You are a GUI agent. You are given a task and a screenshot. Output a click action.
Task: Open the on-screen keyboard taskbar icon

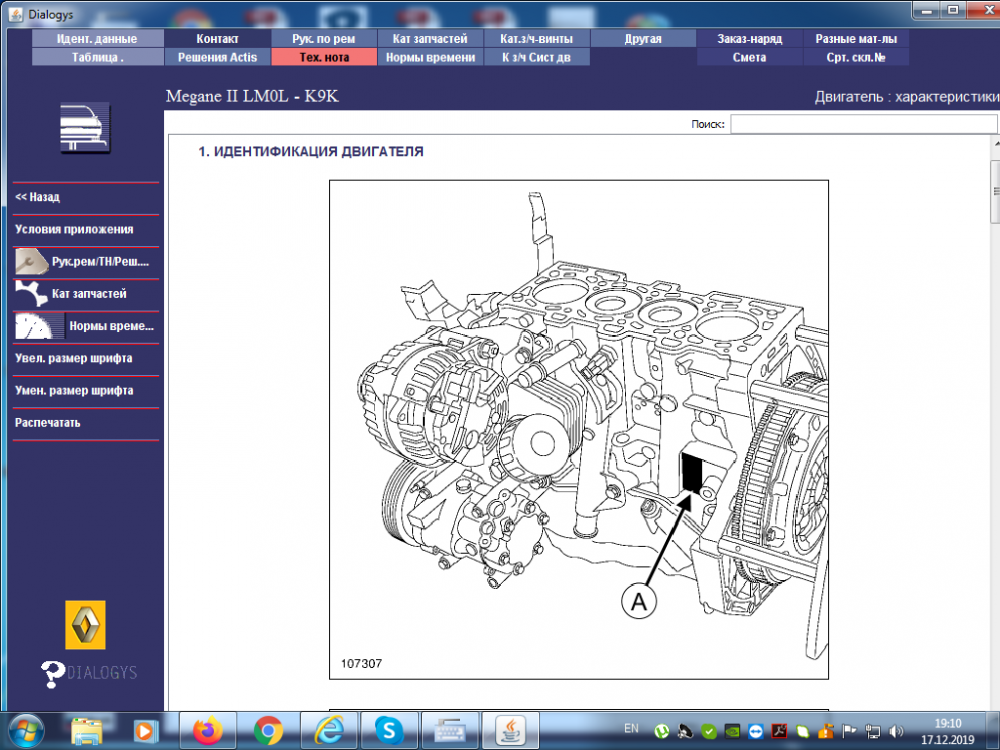(450, 731)
